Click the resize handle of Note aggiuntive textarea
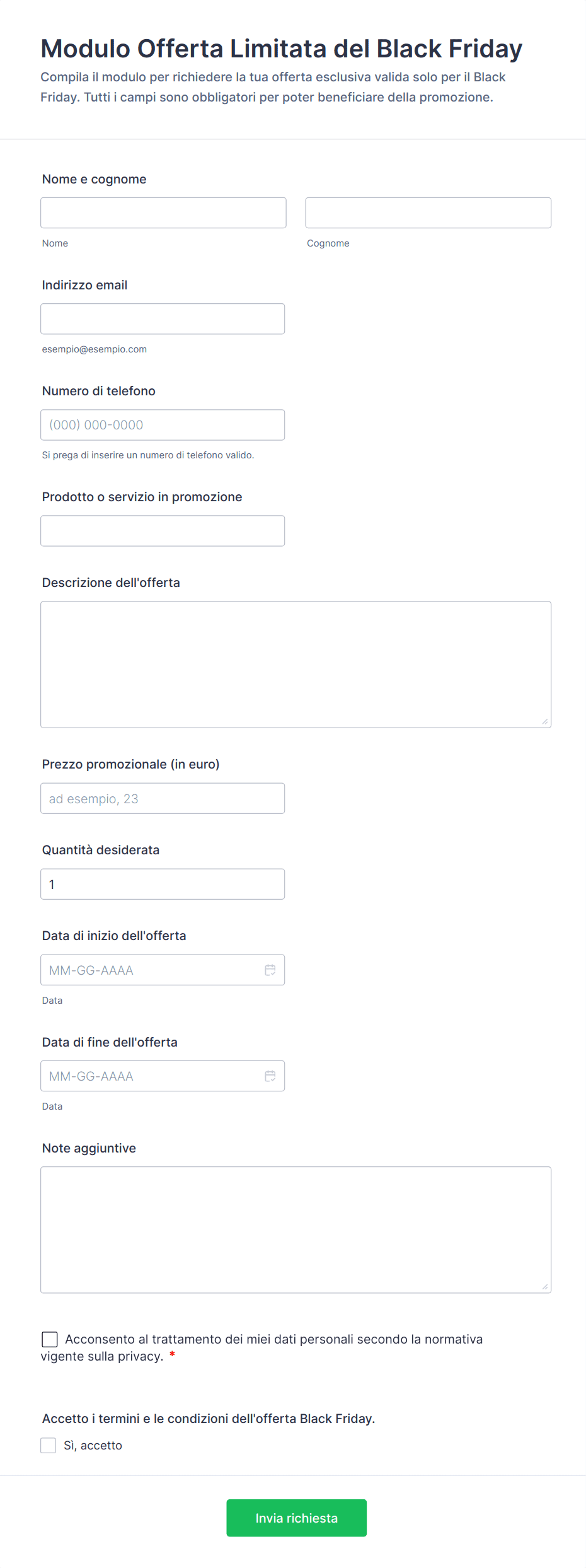Screen dimensions: 586x1568 point(545,1286)
